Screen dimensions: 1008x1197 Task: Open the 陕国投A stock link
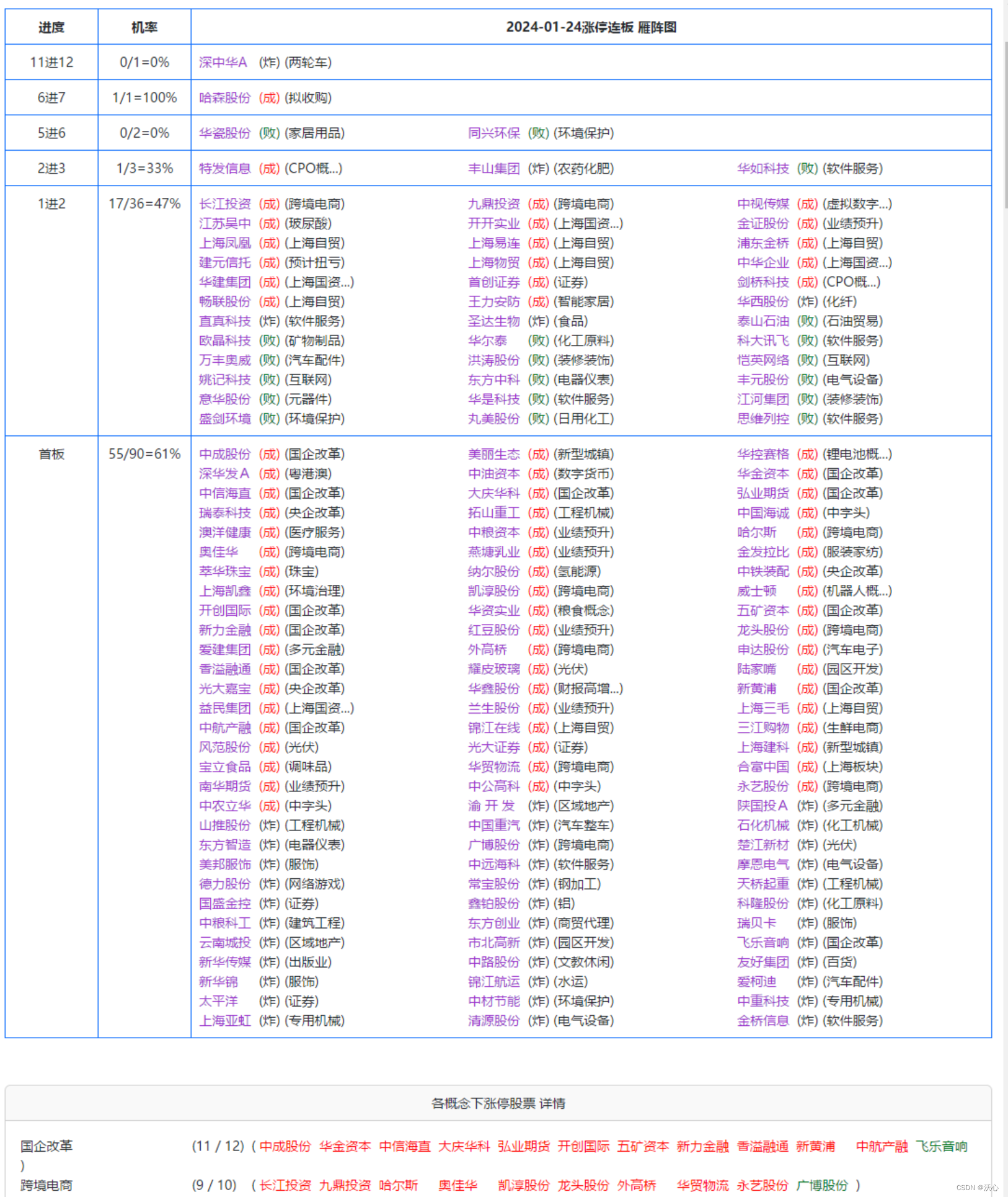coord(762,806)
